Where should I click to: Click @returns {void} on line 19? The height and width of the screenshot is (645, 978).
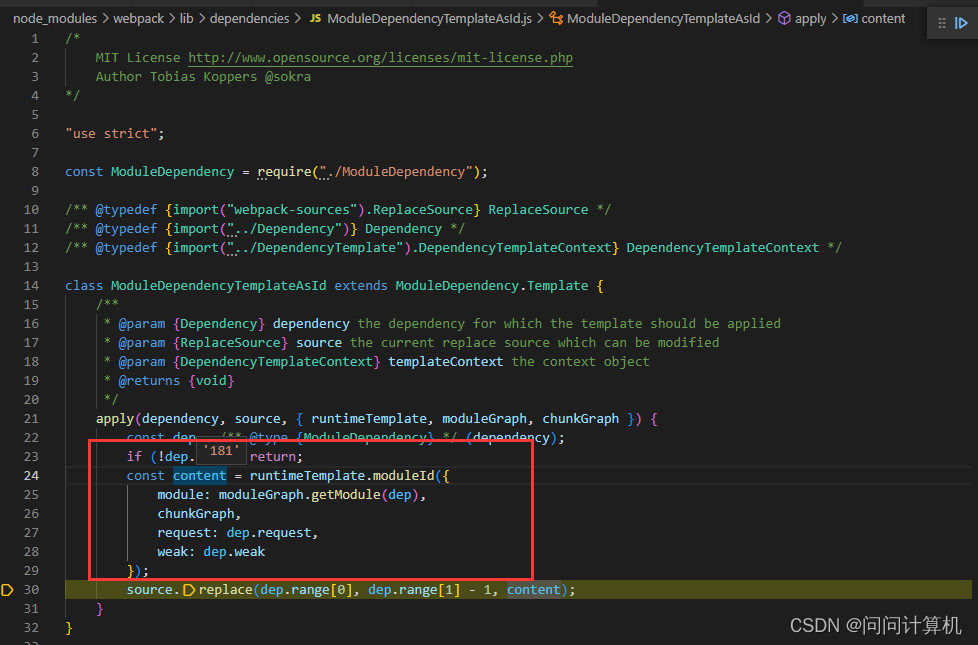(x=177, y=381)
